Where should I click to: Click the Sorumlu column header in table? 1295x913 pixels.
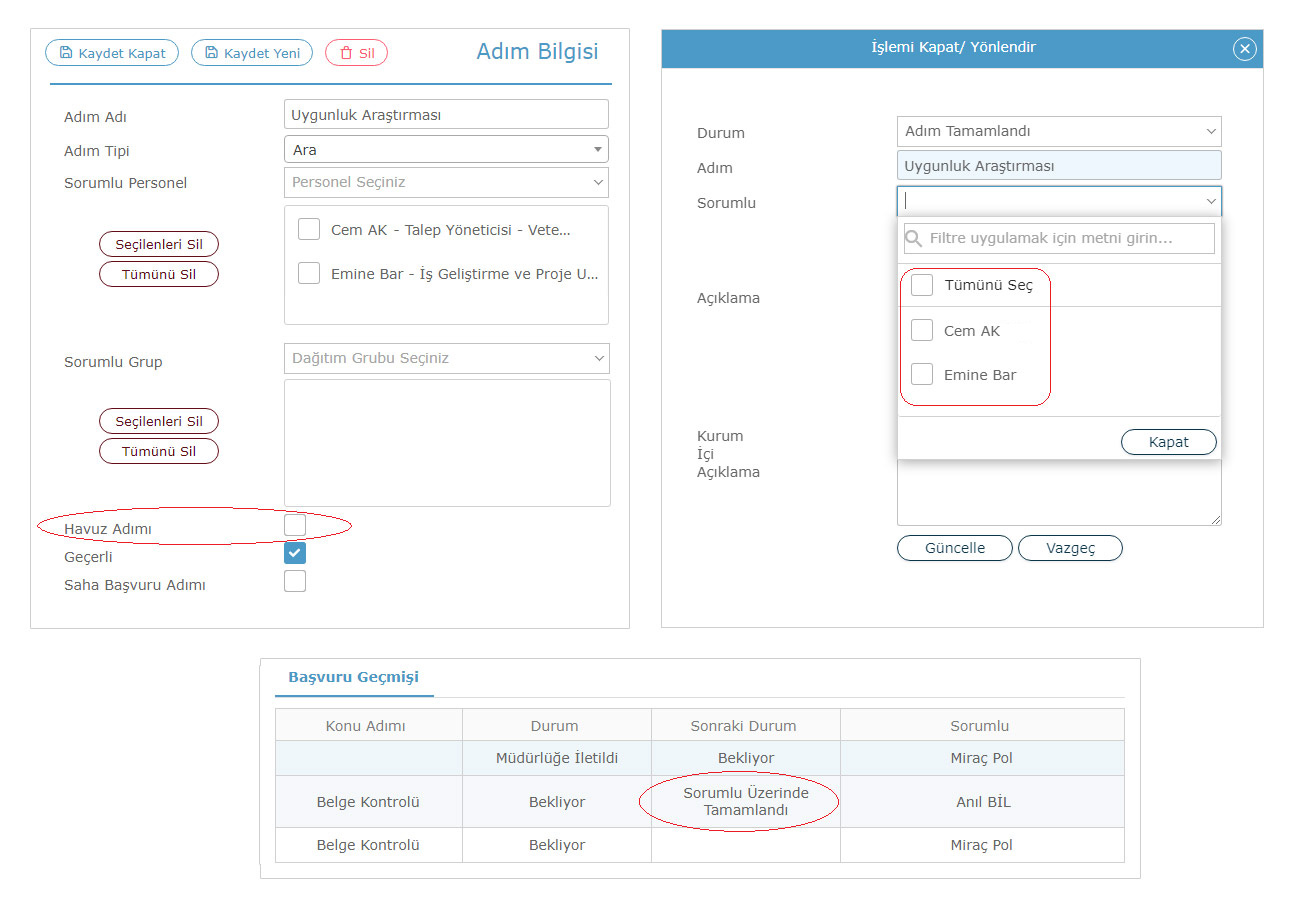point(981,725)
